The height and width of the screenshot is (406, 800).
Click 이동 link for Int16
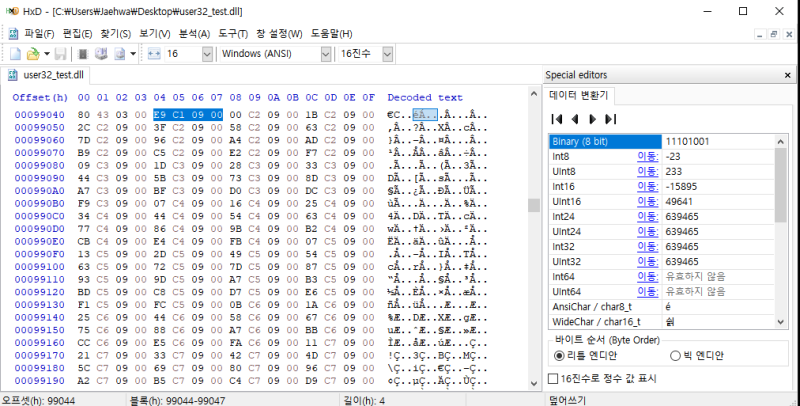[x=648, y=187]
